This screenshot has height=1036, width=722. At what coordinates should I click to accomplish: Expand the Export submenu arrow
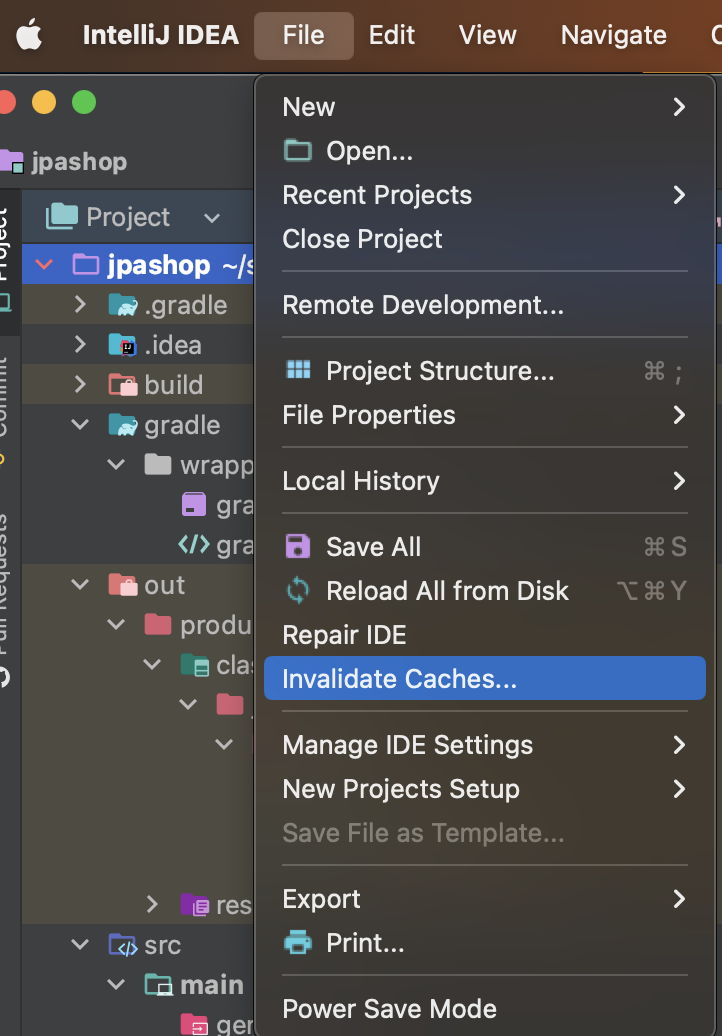click(679, 899)
